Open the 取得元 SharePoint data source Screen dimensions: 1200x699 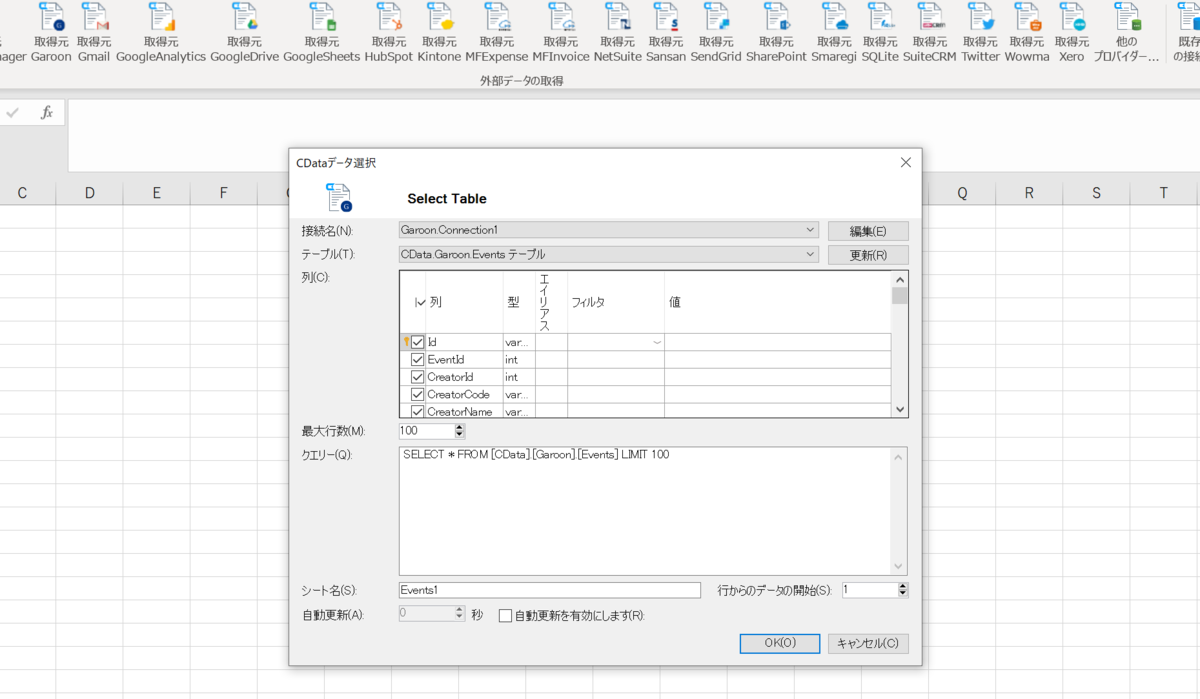776,33
